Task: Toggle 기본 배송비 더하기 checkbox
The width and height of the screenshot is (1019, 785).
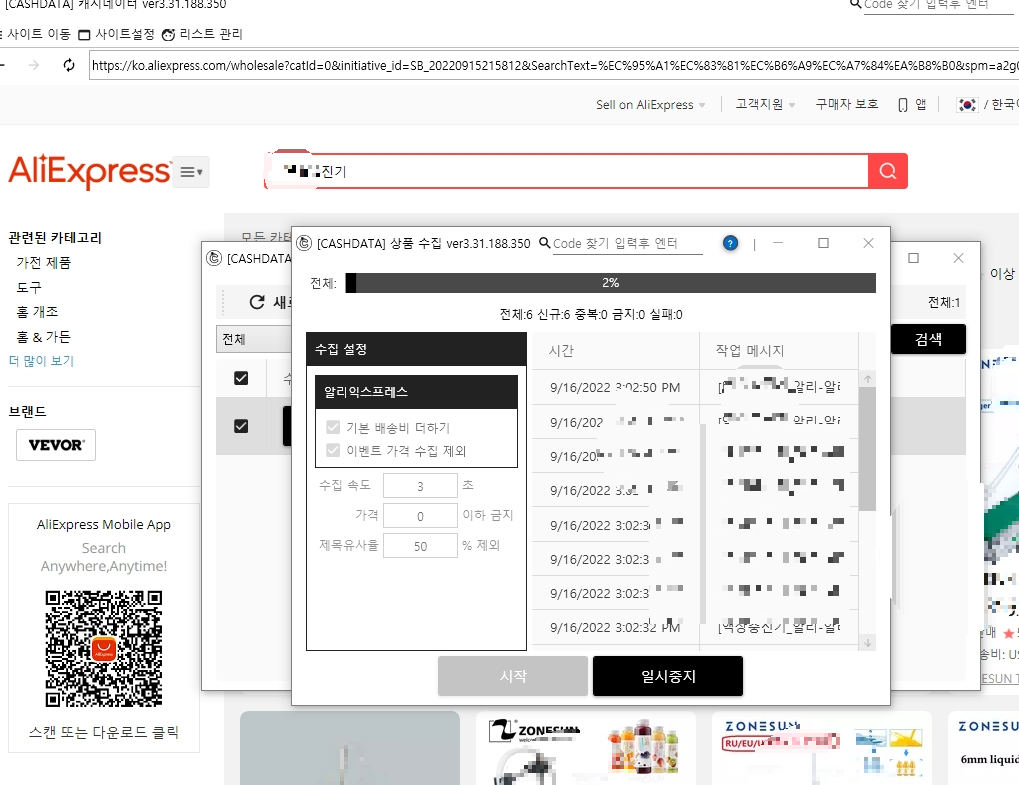Action: coord(333,427)
